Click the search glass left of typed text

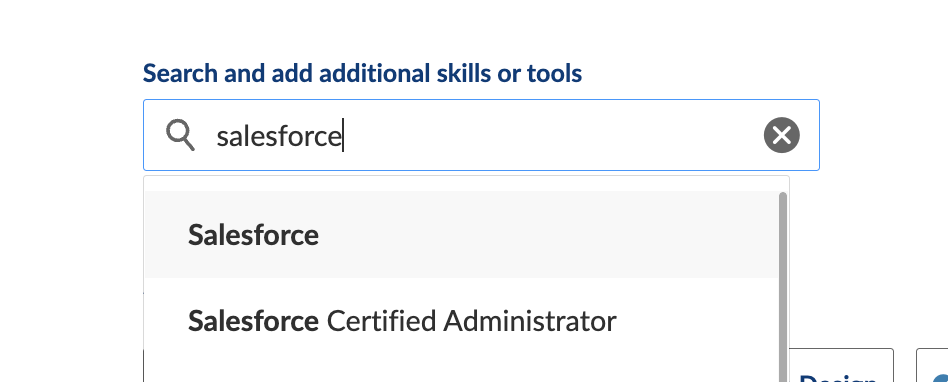(180, 135)
